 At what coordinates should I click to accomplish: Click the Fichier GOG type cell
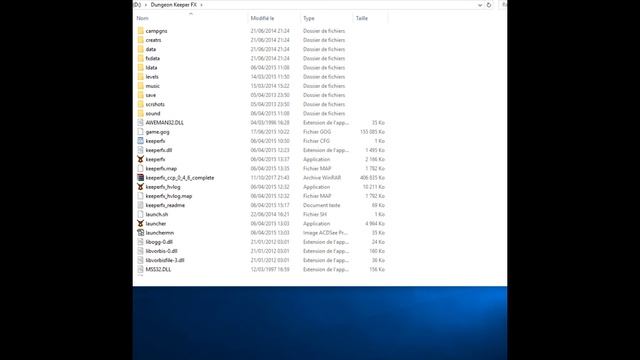(x=317, y=132)
